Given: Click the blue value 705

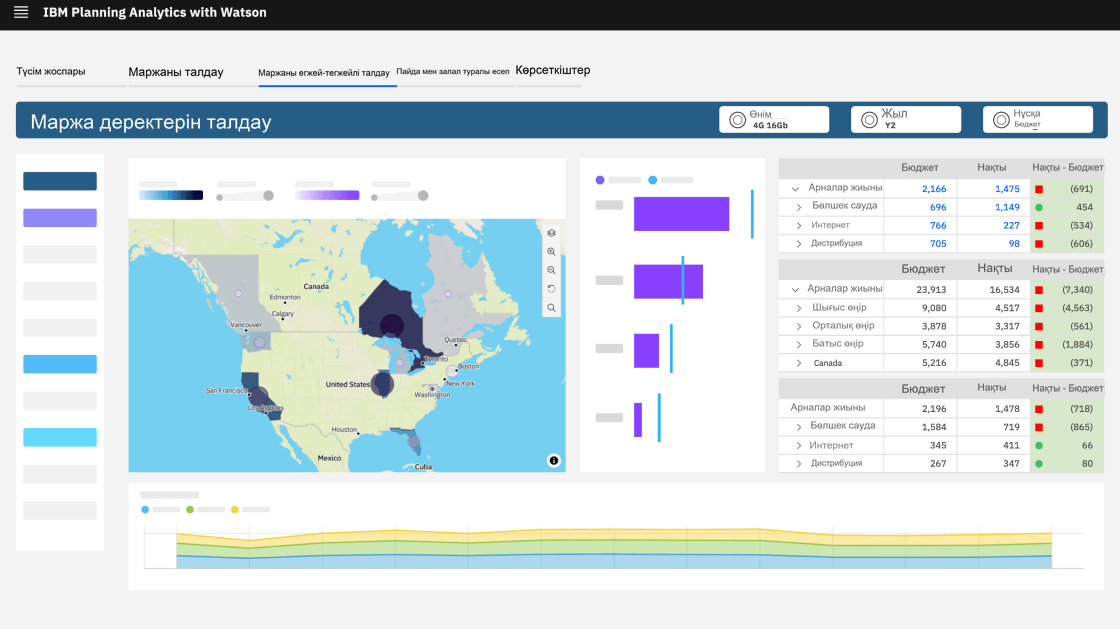Looking at the screenshot, I should (938, 244).
